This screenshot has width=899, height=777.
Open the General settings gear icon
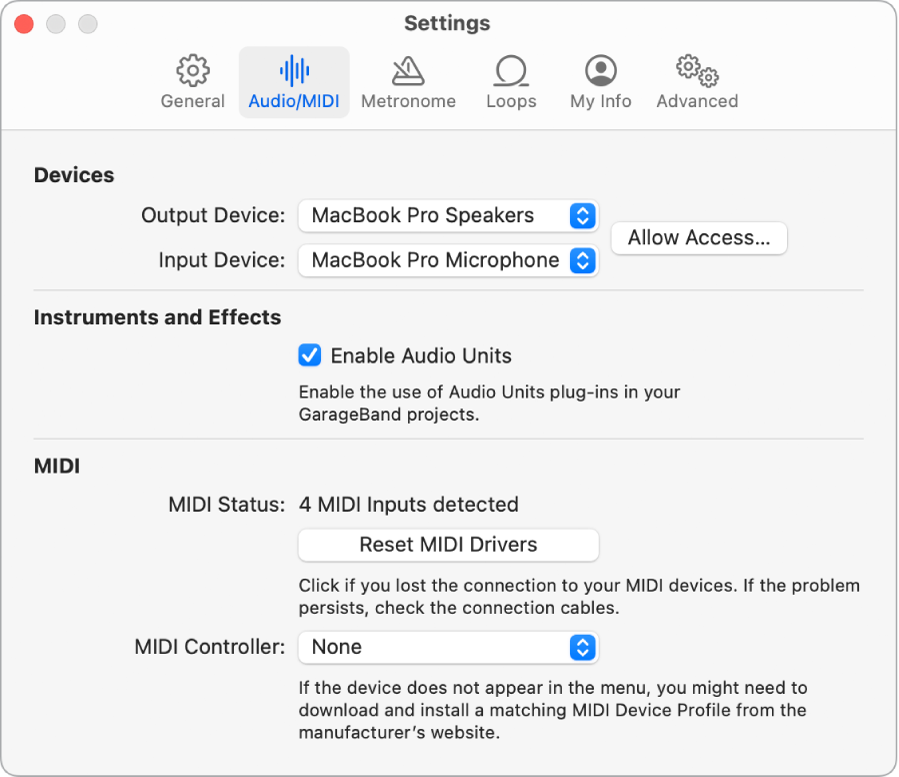pos(192,71)
